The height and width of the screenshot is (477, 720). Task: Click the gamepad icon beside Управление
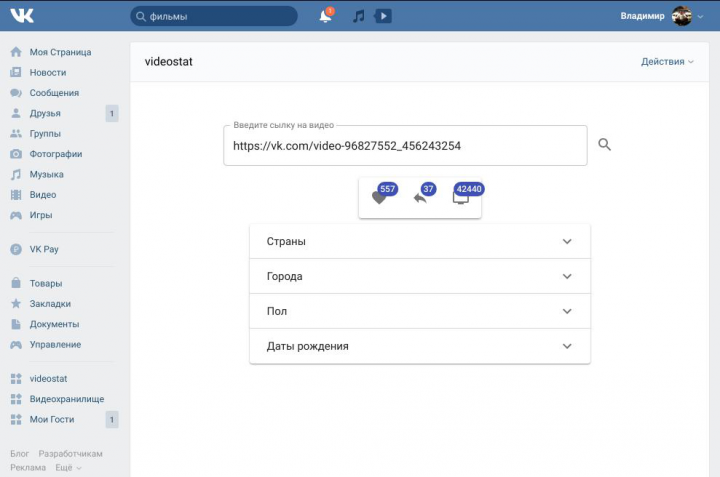[x=16, y=344]
